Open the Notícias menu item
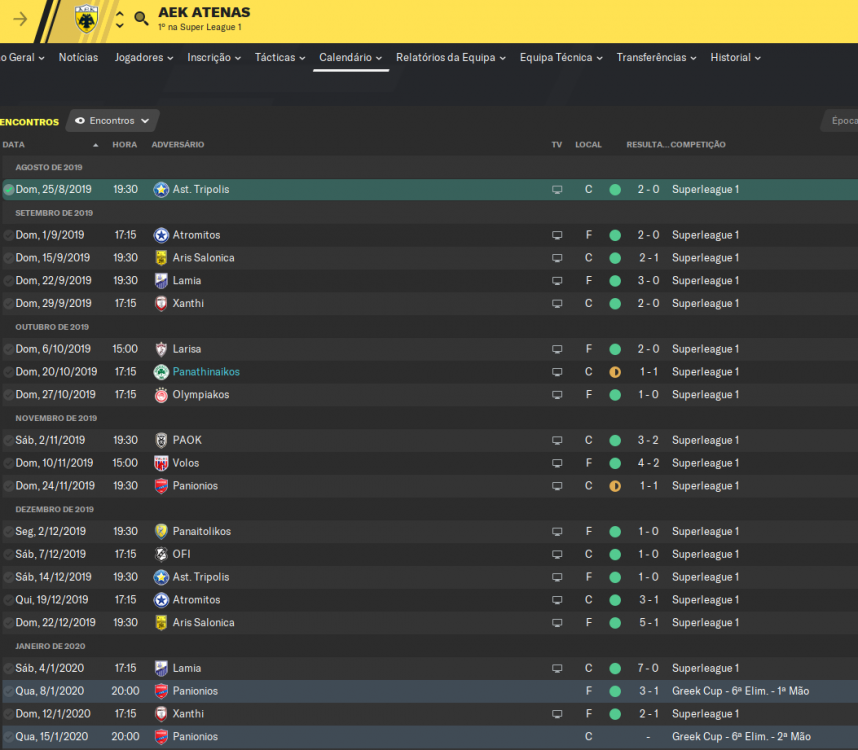This screenshot has width=858, height=750. (x=78, y=57)
